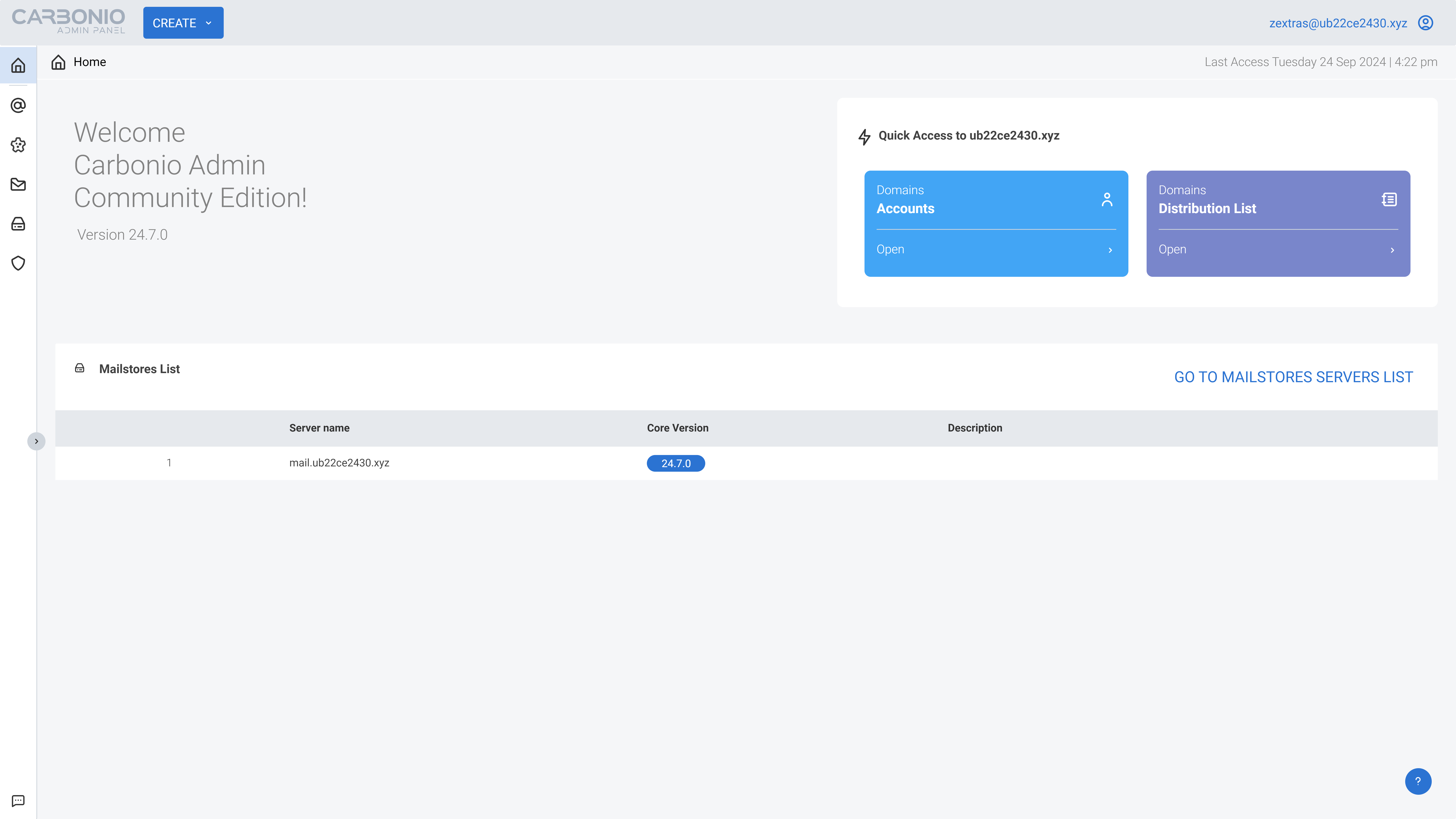Click the Home breadcrumb label
Screen dimensions: 1456x819
pyautogui.click(x=90, y=62)
